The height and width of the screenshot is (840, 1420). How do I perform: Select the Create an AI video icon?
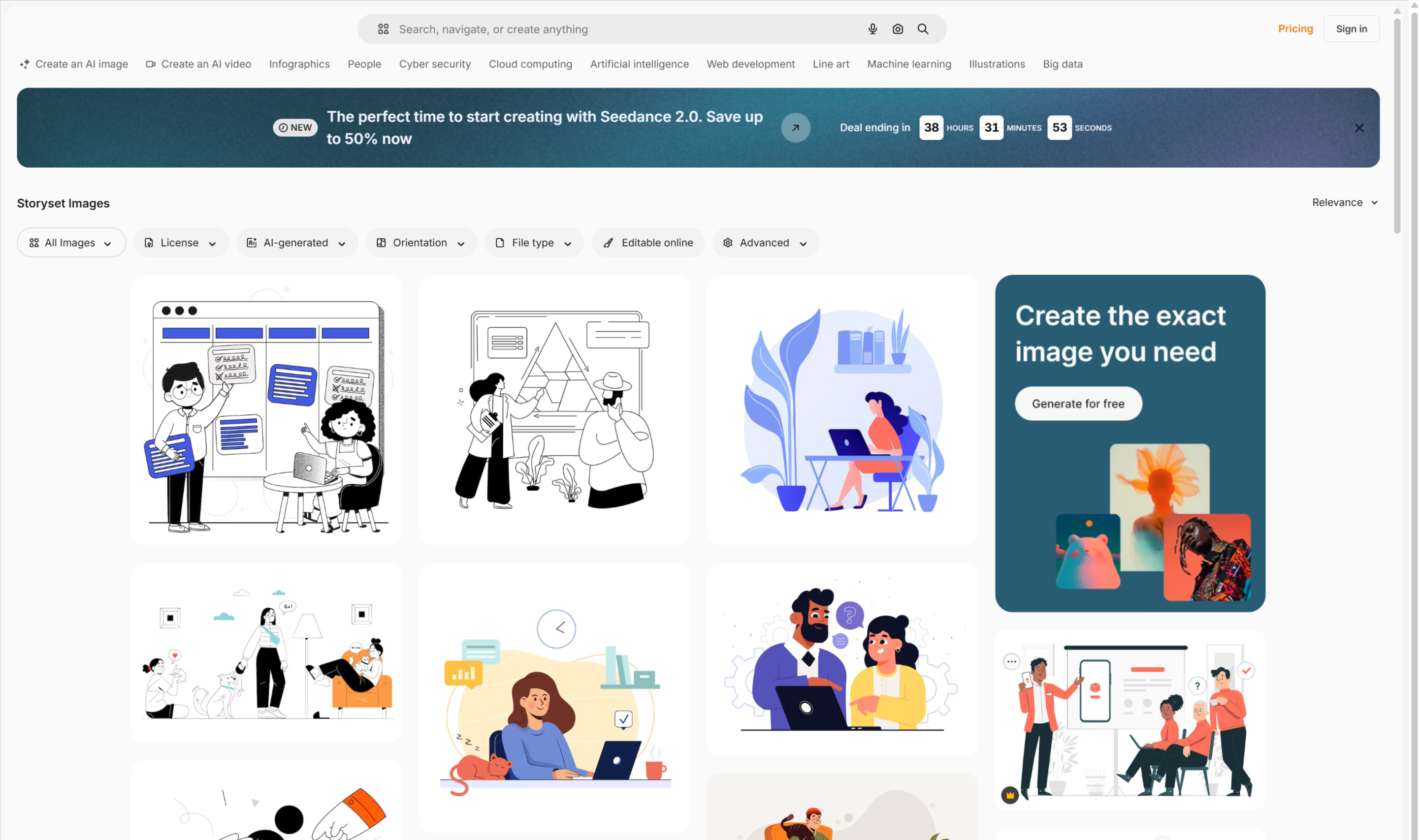point(150,64)
